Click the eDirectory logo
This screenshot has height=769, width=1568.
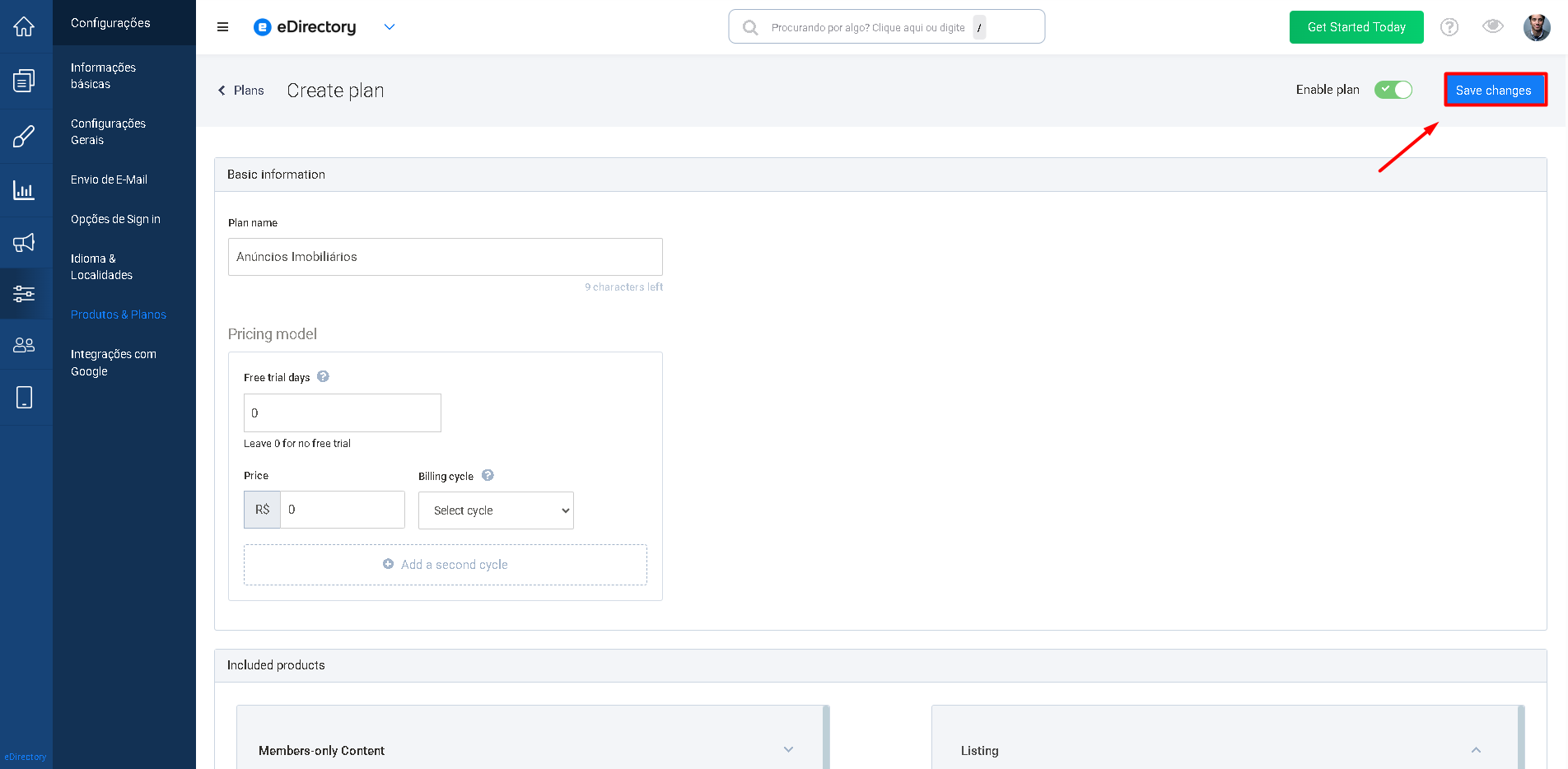pos(306,27)
